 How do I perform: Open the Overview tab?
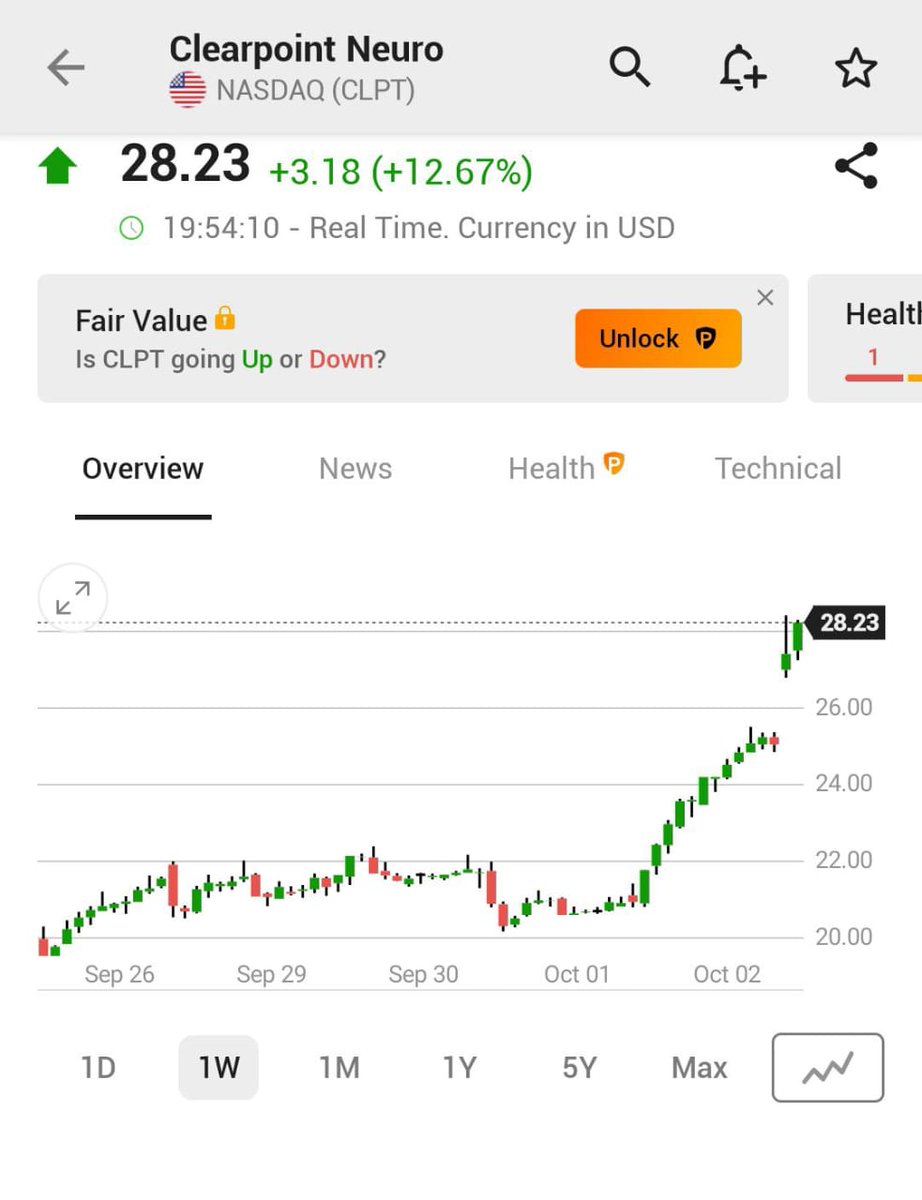point(143,469)
